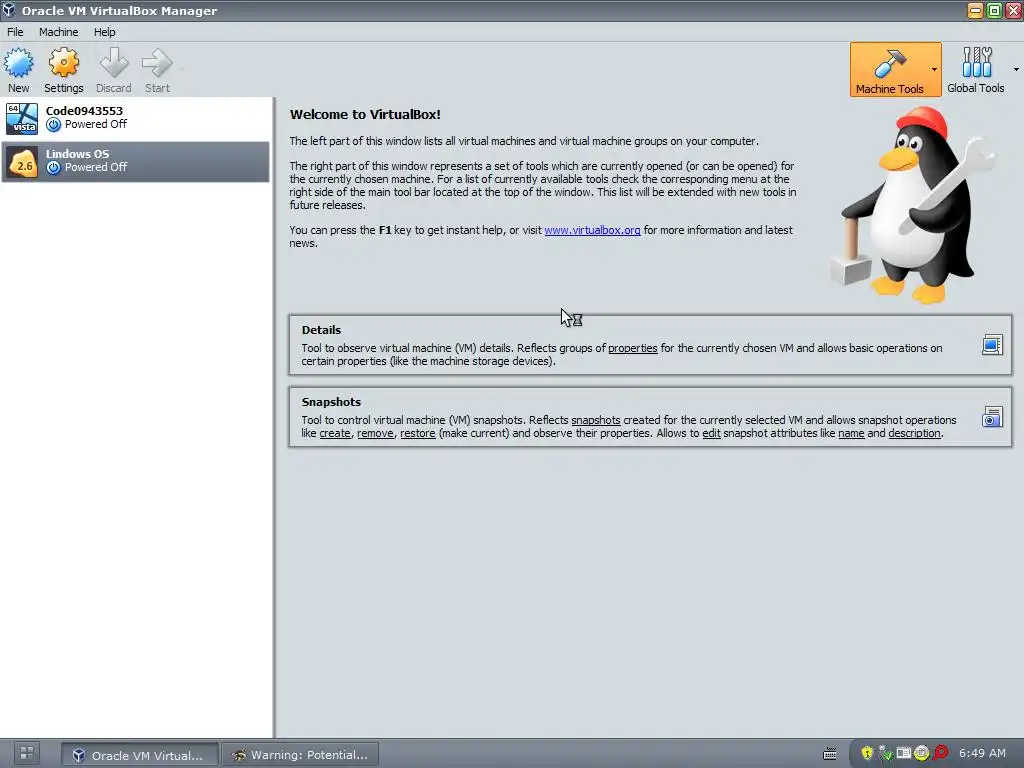Click the red magnifier tray icon
Screen dimensions: 1024x768
point(940,753)
